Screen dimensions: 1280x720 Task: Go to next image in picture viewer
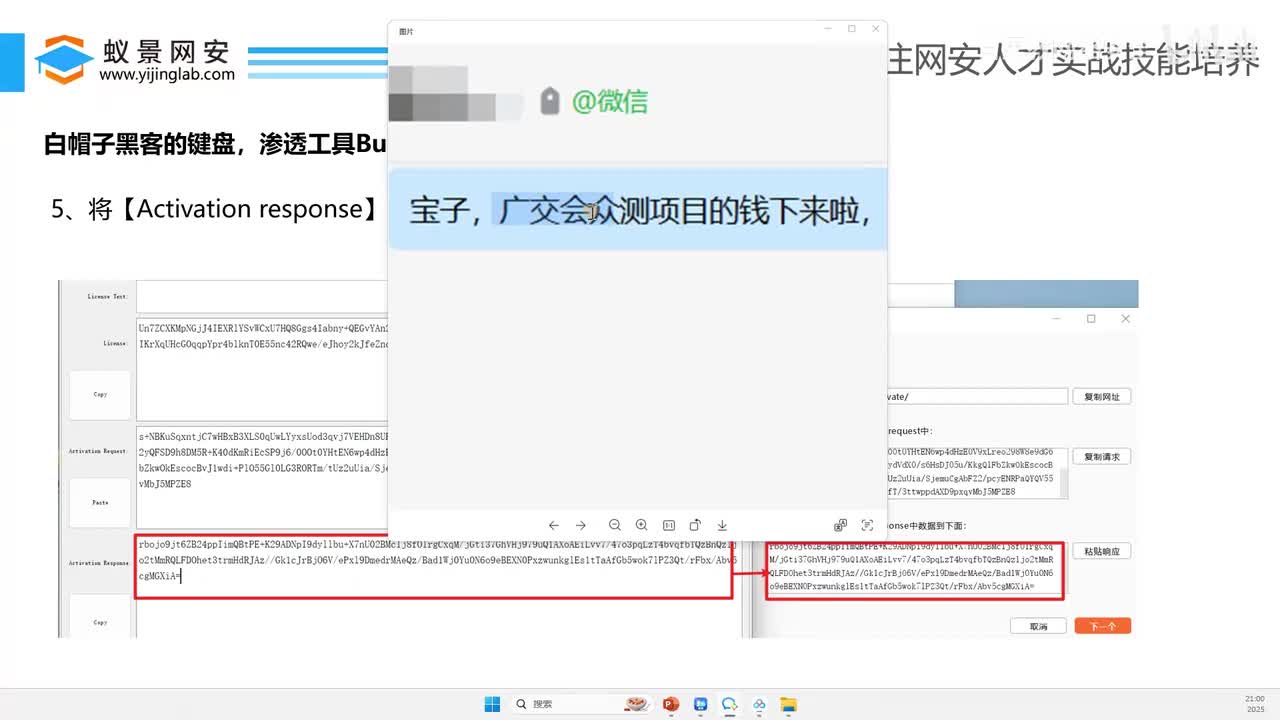coord(581,525)
